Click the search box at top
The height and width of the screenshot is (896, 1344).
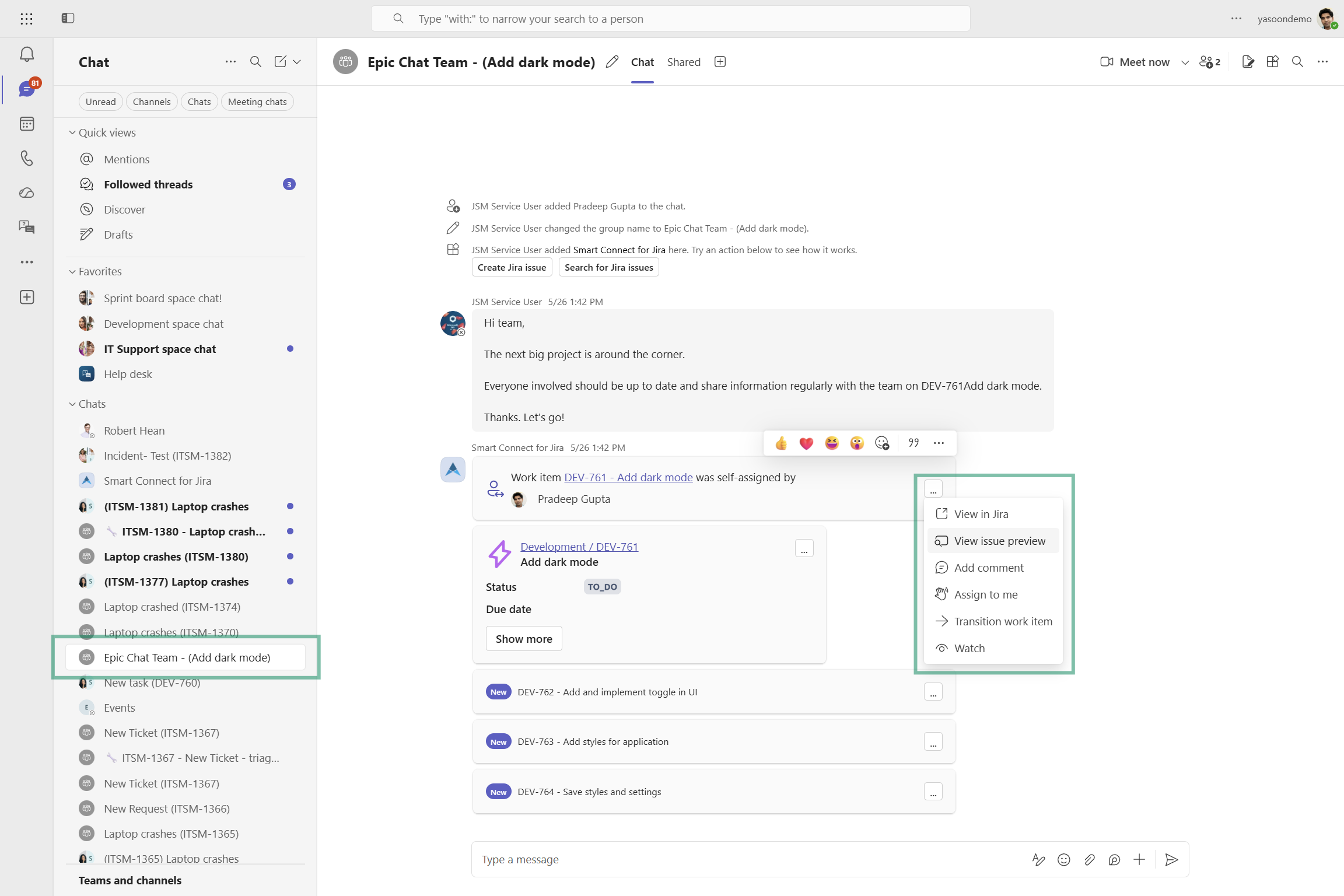670,19
